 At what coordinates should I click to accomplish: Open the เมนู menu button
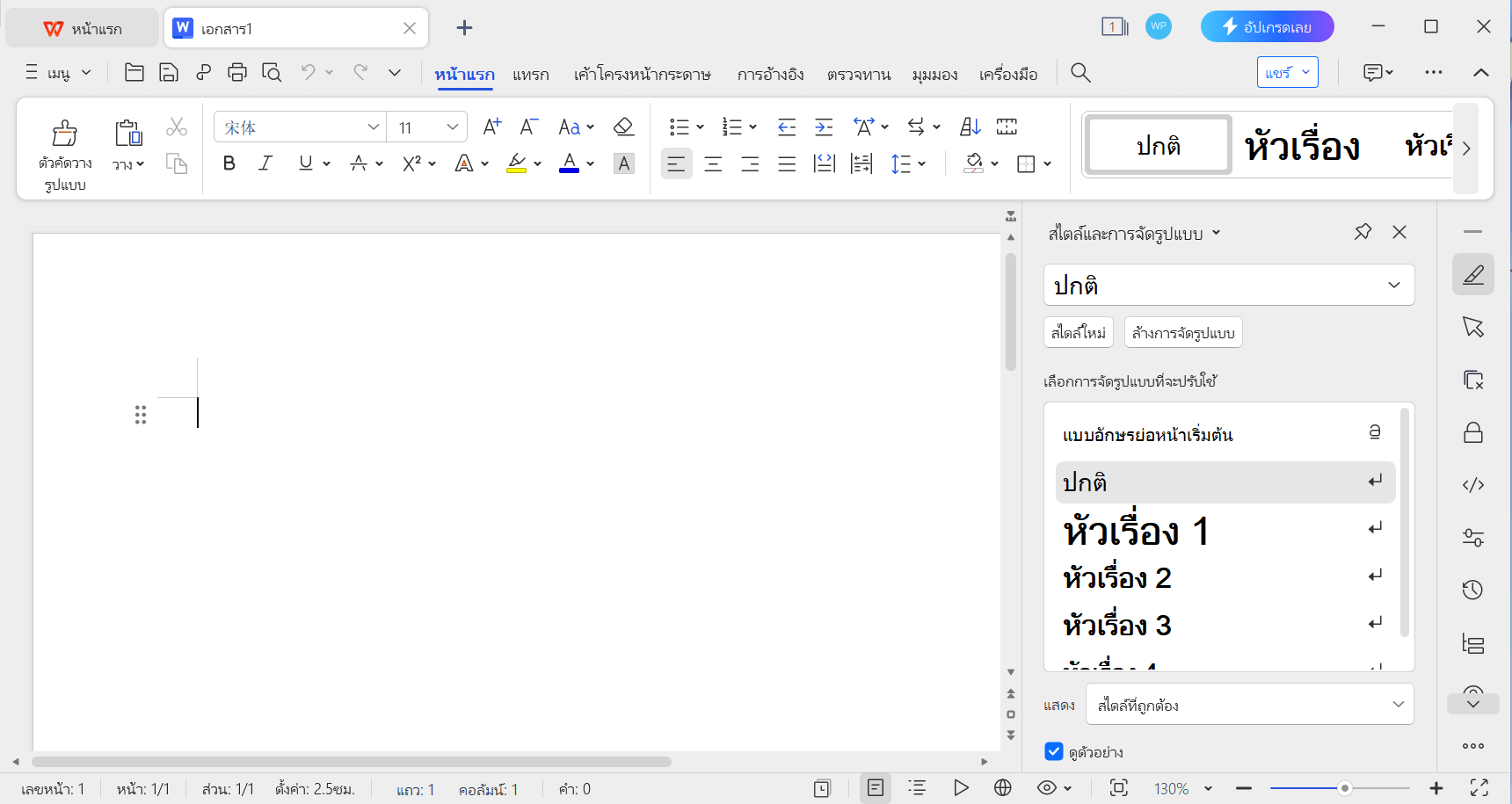click(58, 73)
